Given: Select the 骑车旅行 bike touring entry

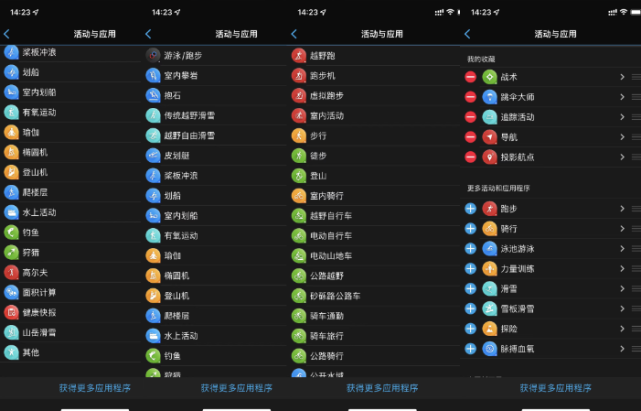Looking at the screenshot, I should [x=375, y=336].
